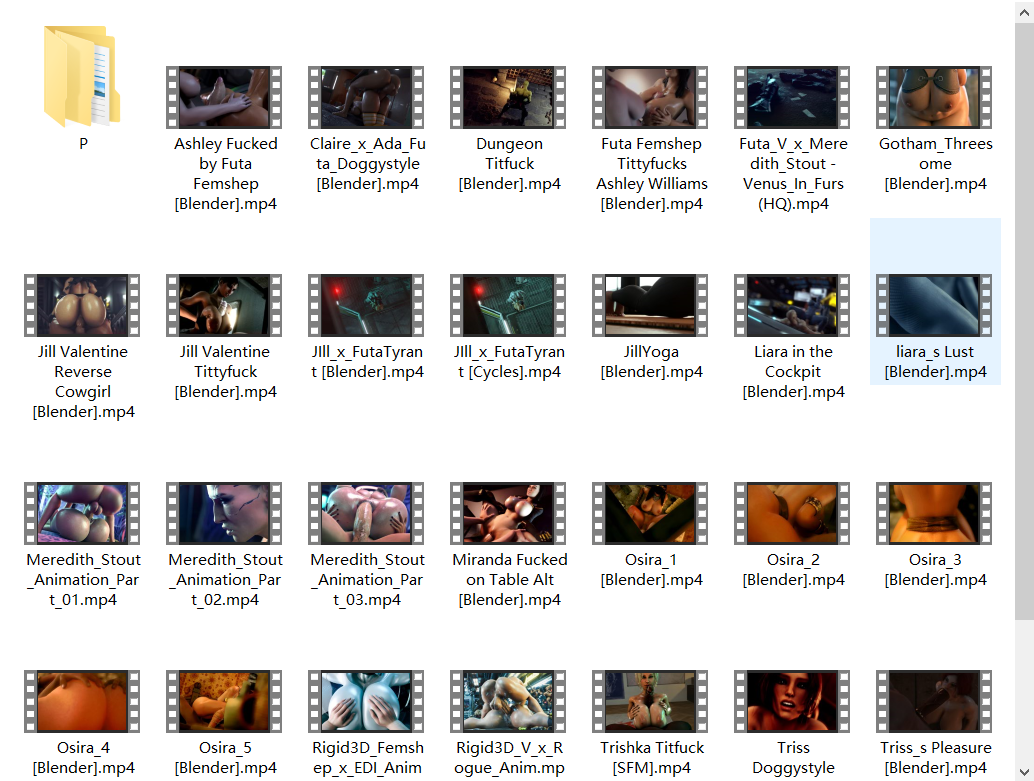Select Meredith_Stout_Animation_Part_02.mp4 thumbnail
Image resolution: width=1034 pixels, height=781 pixels.
(224, 513)
